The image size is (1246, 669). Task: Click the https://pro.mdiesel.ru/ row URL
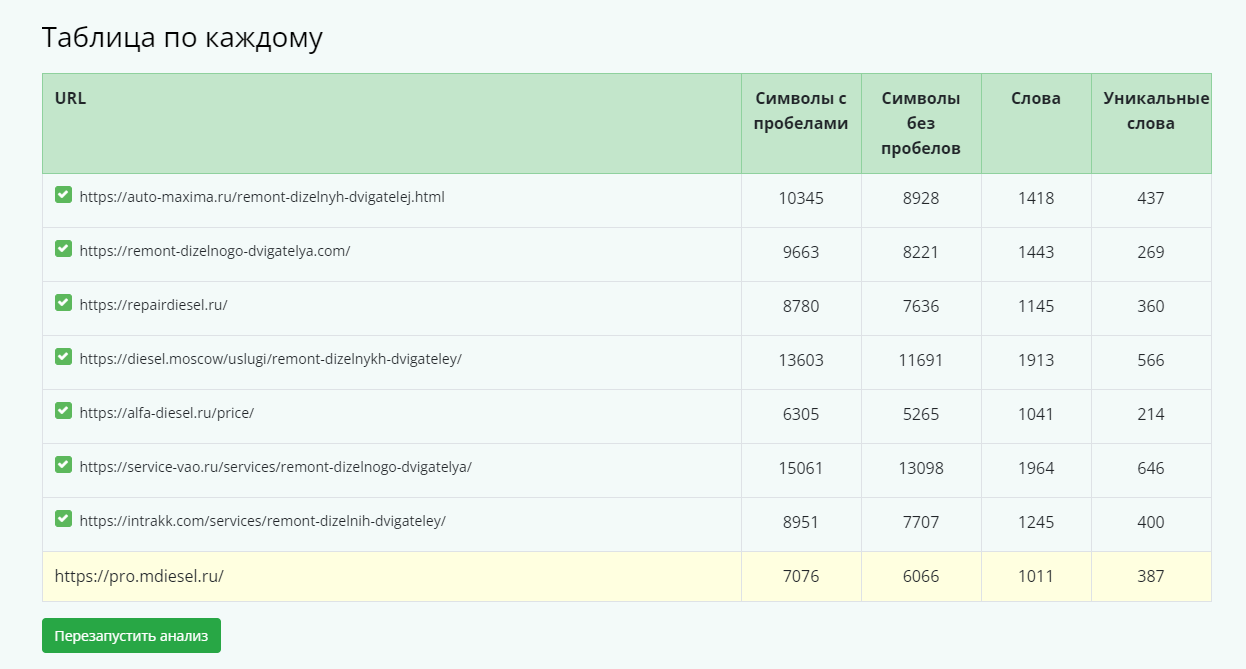[139, 576]
